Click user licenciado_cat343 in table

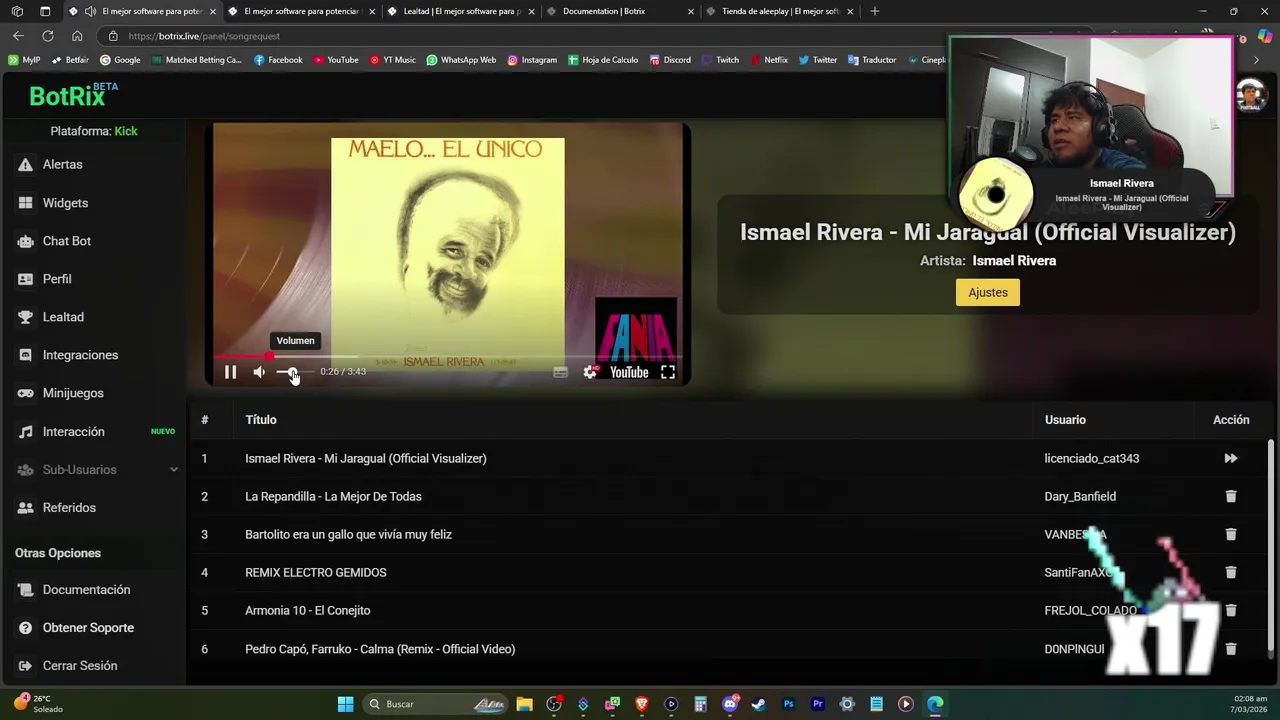[x=1092, y=458]
